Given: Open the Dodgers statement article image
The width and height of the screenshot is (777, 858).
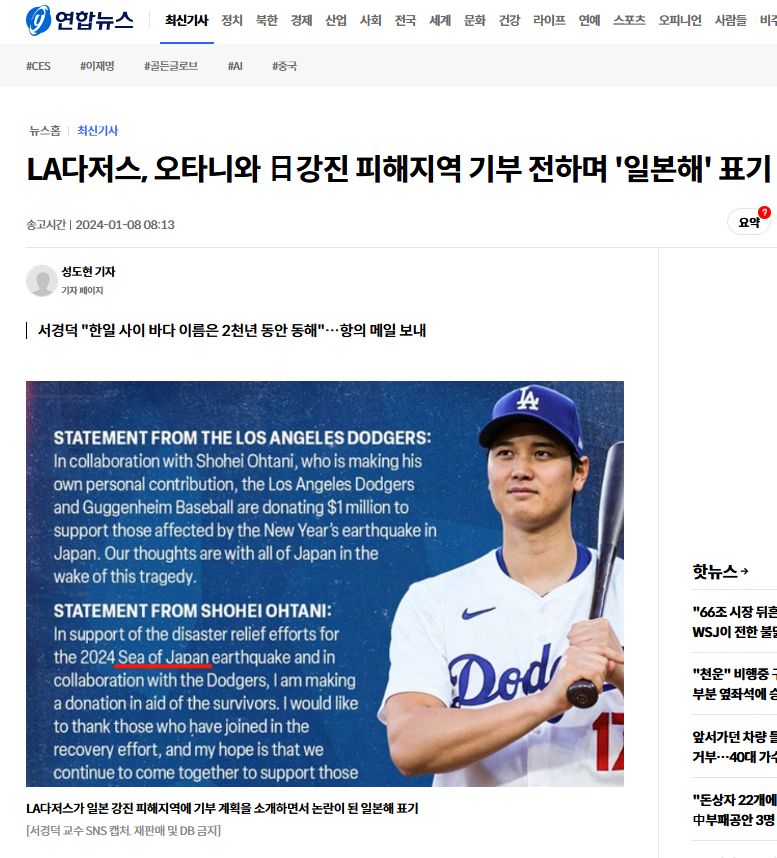Looking at the screenshot, I should point(325,584).
